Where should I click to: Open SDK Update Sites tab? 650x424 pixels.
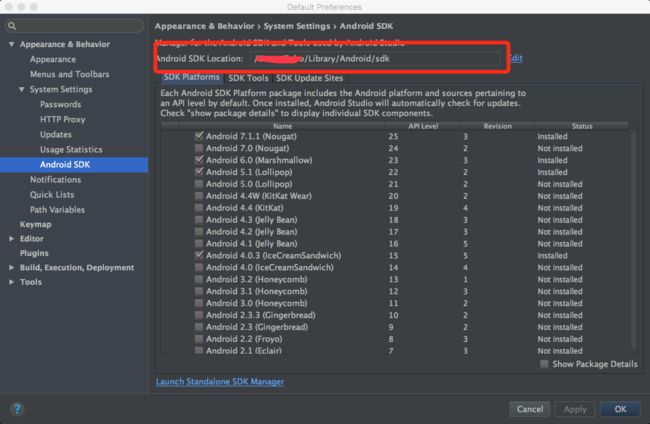click(309, 78)
